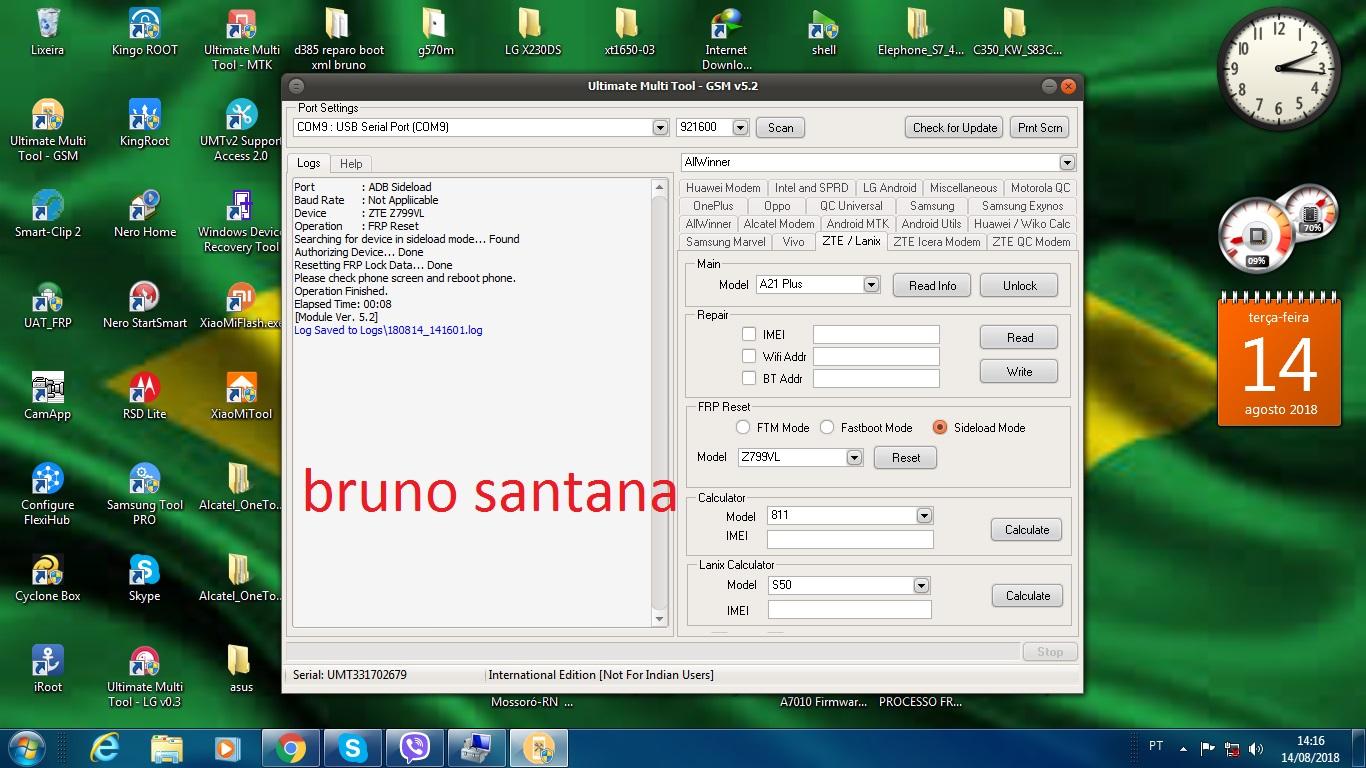
Task: Click the Lanix Calculator Calculate button
Action: click(x=1028, y=596)
